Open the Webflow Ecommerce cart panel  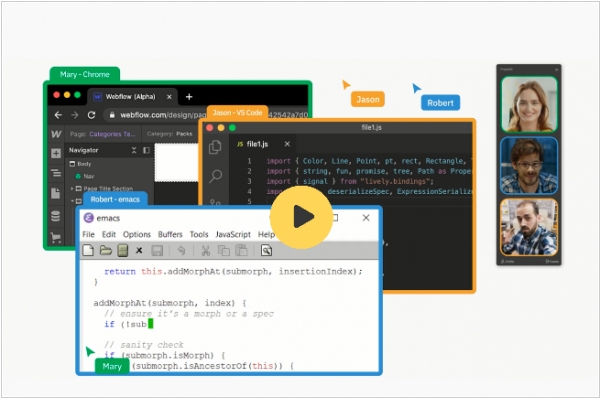[x=56, y=238]
